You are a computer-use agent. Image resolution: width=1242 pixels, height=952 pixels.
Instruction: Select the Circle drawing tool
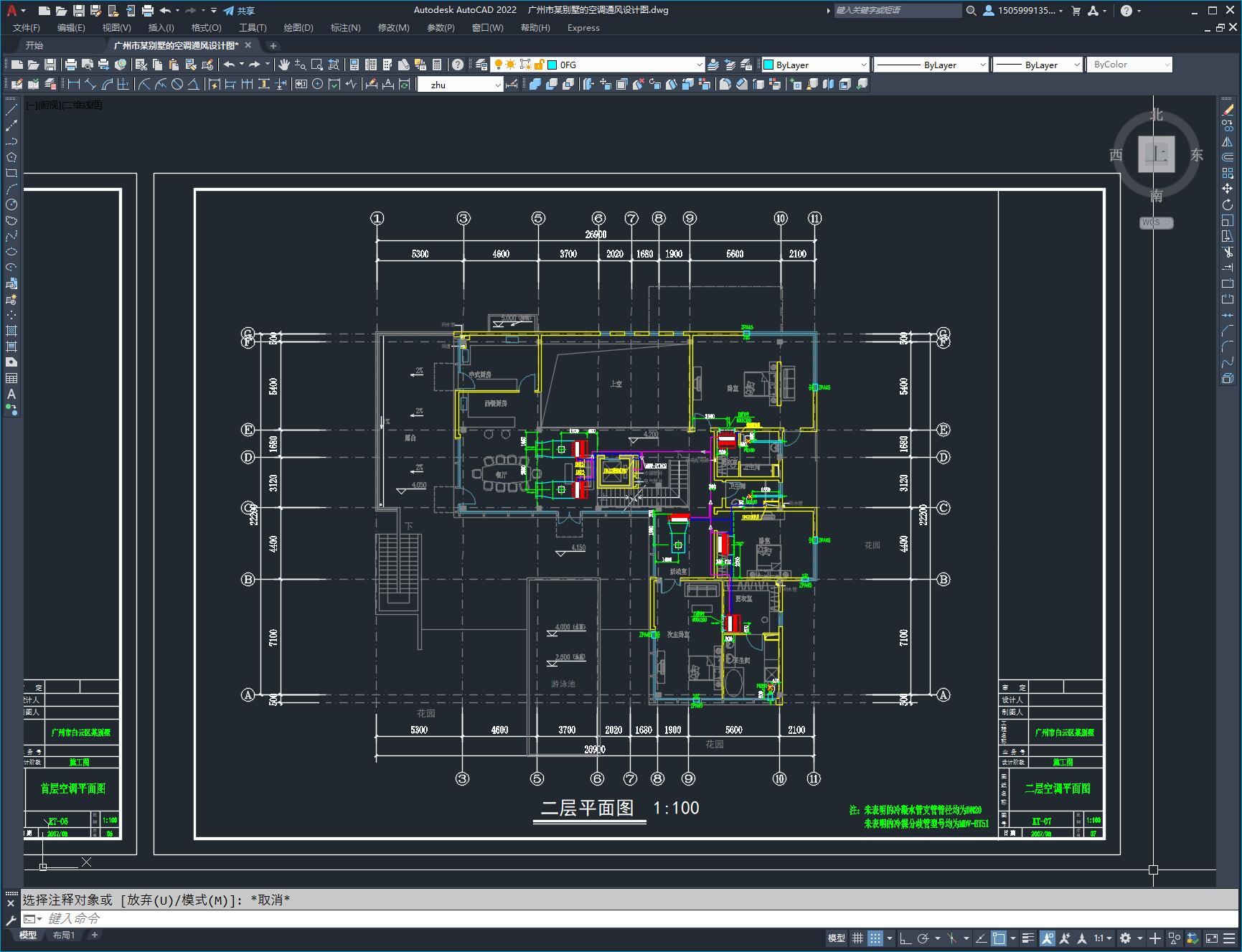coord(11,204)
